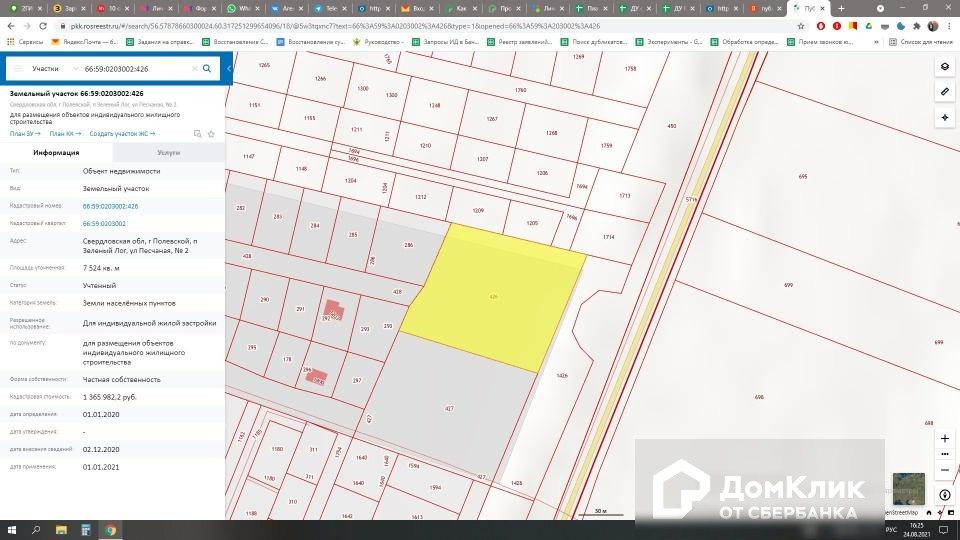Bookmark this page with star in address bar
Image resolution: width=960 pixels, height=540 pixels.
tap(801, 26)
